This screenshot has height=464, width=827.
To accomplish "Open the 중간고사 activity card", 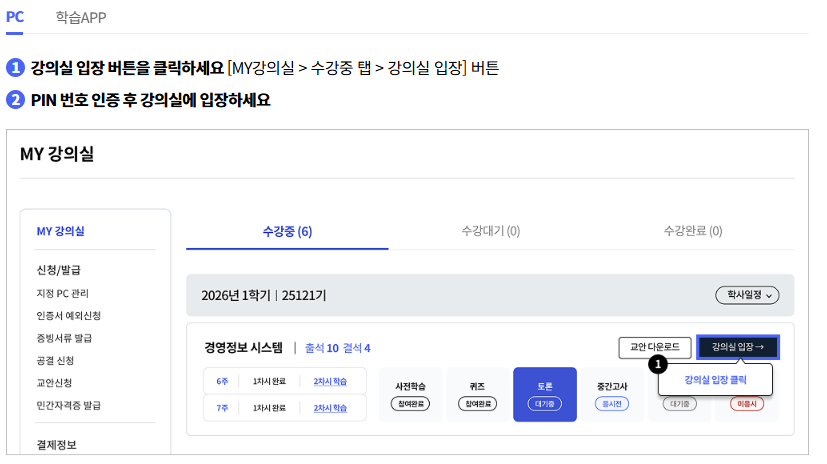I will [610, 394].
